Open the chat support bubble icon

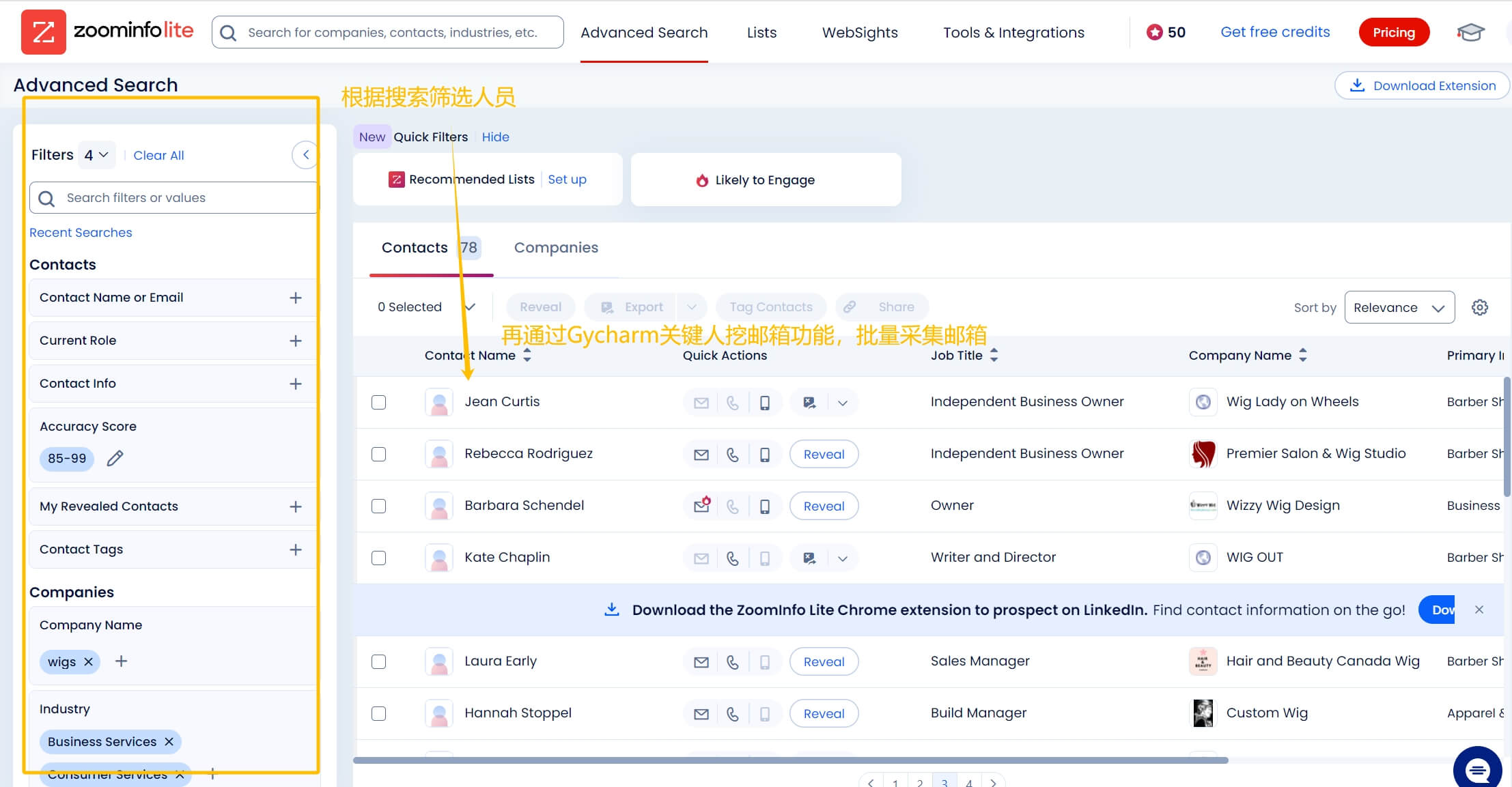[x=1478, y=770]
